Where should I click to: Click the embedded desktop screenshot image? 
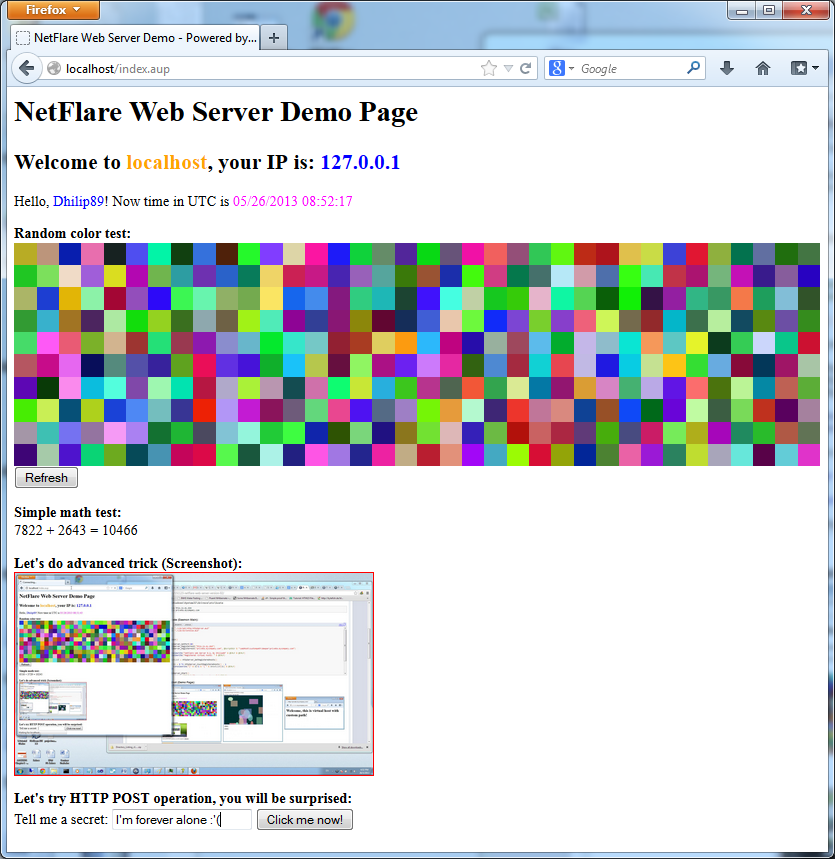(x=194, y=674)
